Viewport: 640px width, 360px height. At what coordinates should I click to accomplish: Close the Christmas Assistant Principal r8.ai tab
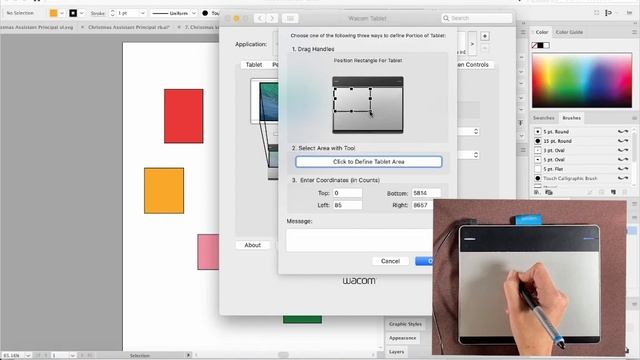pyautogui.click(x=82, y=27)
